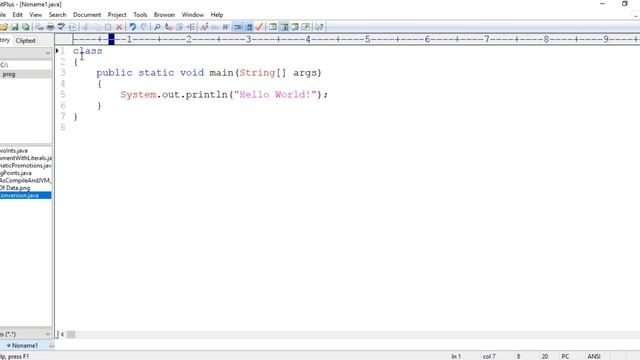Open the Browser menu
Viewport: 640px width, 360px height.
[164, 15]
